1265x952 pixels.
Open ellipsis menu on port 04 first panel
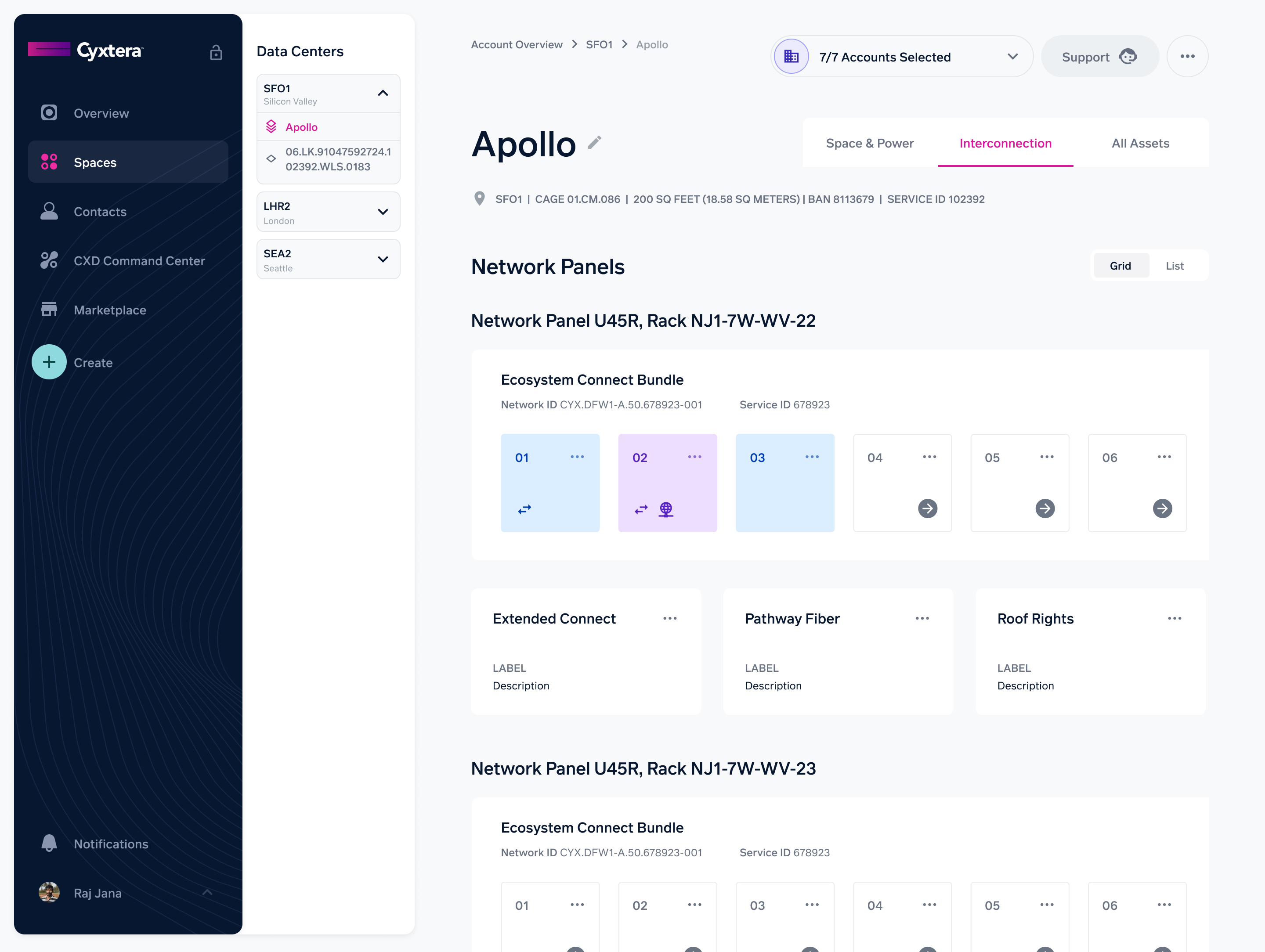point(930,457)
